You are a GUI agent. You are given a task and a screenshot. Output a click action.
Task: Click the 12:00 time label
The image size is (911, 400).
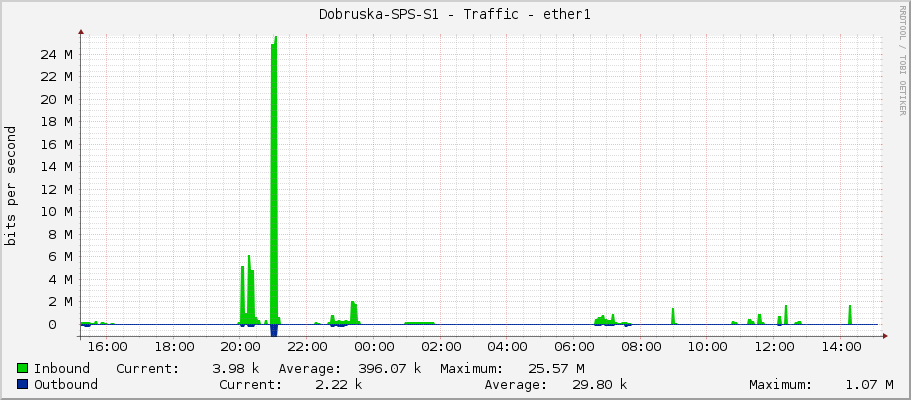pyautogui.click(x=775, y=347)
